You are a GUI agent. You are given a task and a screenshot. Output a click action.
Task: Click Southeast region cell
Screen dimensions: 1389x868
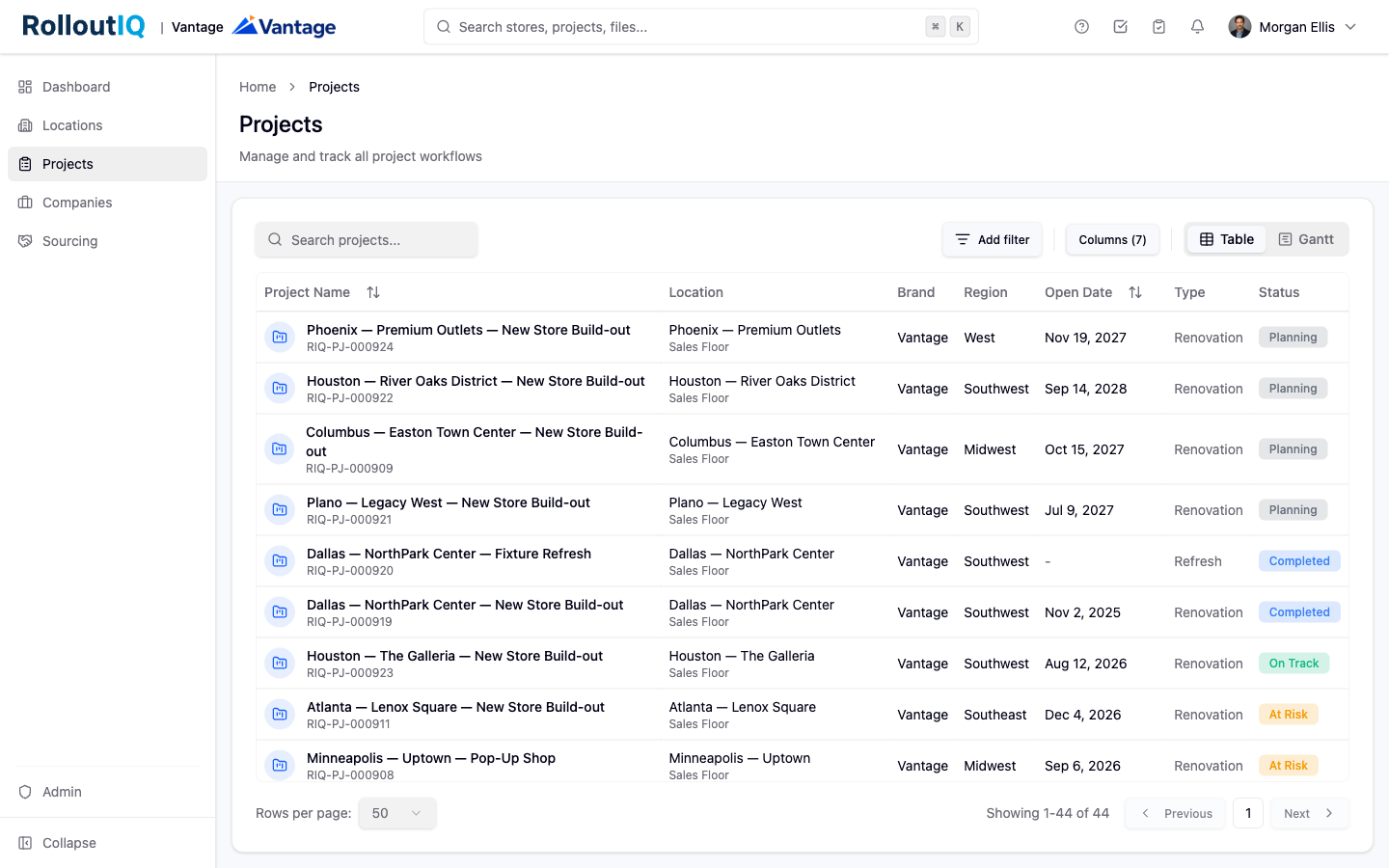click(994, 715)
